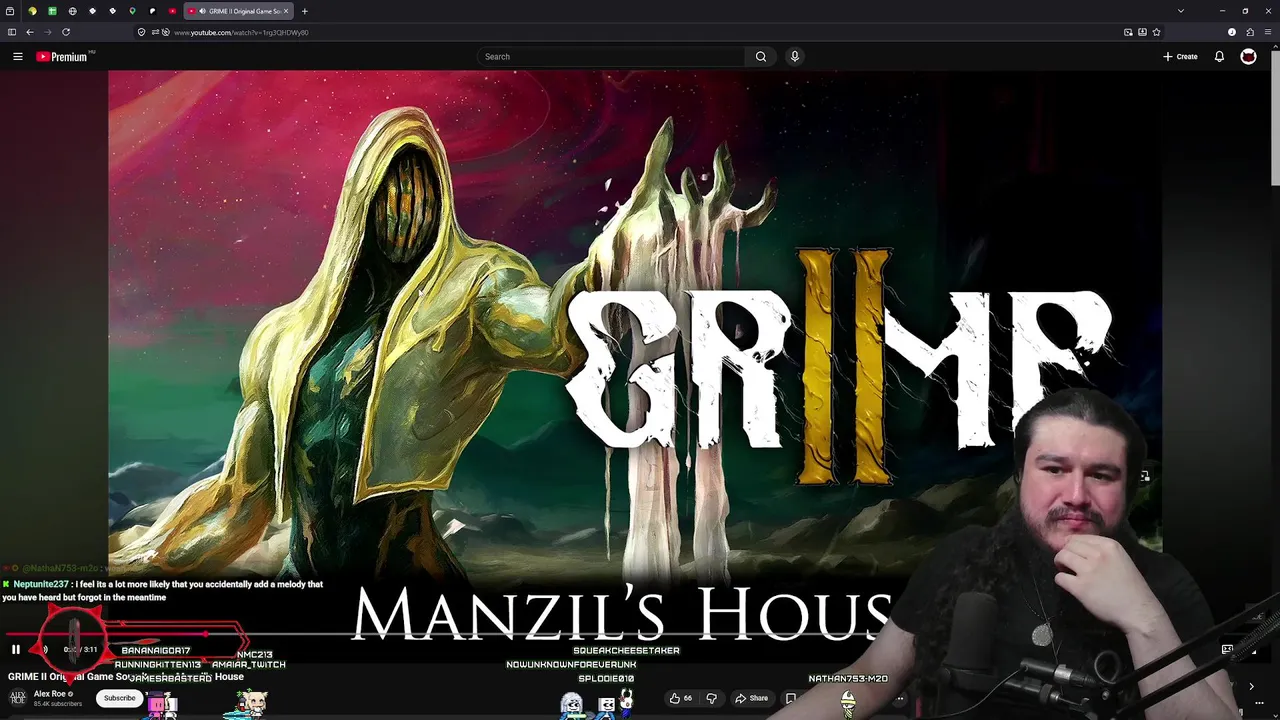The width and height of the screenshot is (1280, 720).
Task: Dislike the video
Action: click(x=711, y=698)
